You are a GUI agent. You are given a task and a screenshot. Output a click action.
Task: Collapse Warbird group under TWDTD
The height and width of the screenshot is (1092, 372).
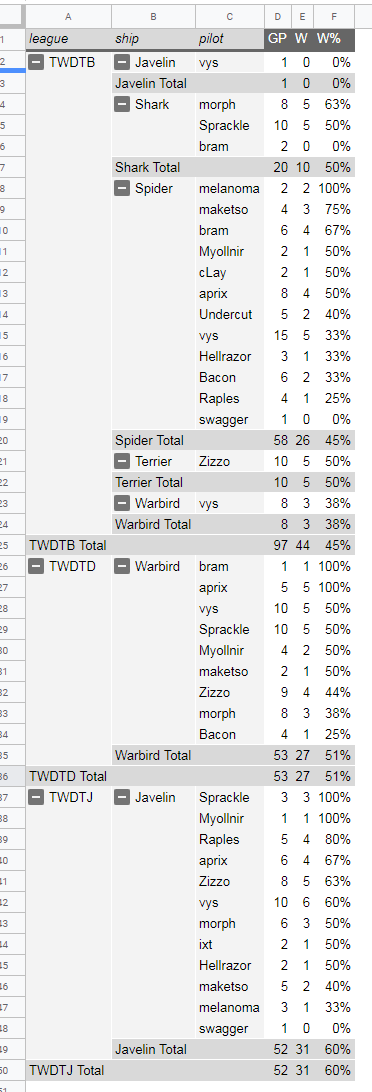[122, 566]
